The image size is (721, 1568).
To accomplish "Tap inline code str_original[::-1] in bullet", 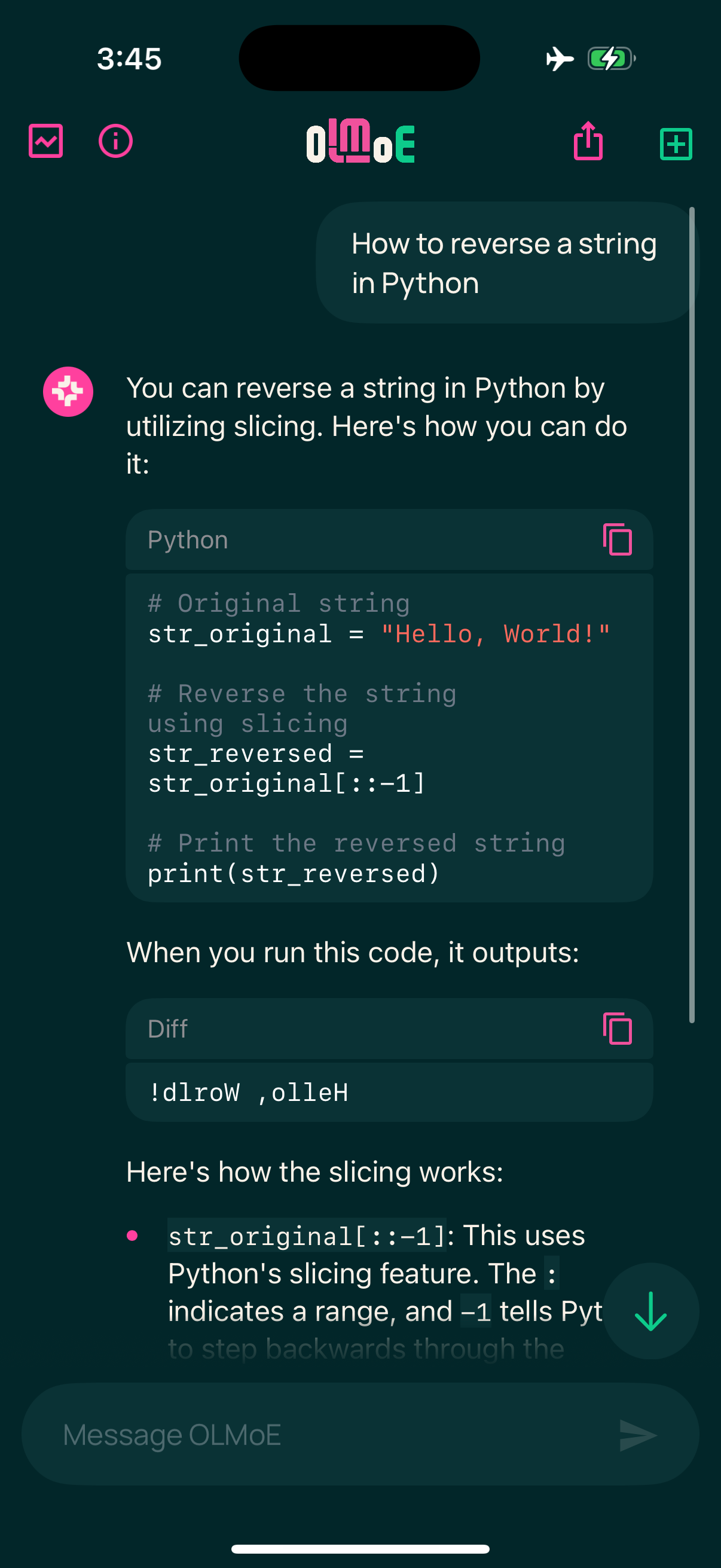I will 307,1236.
